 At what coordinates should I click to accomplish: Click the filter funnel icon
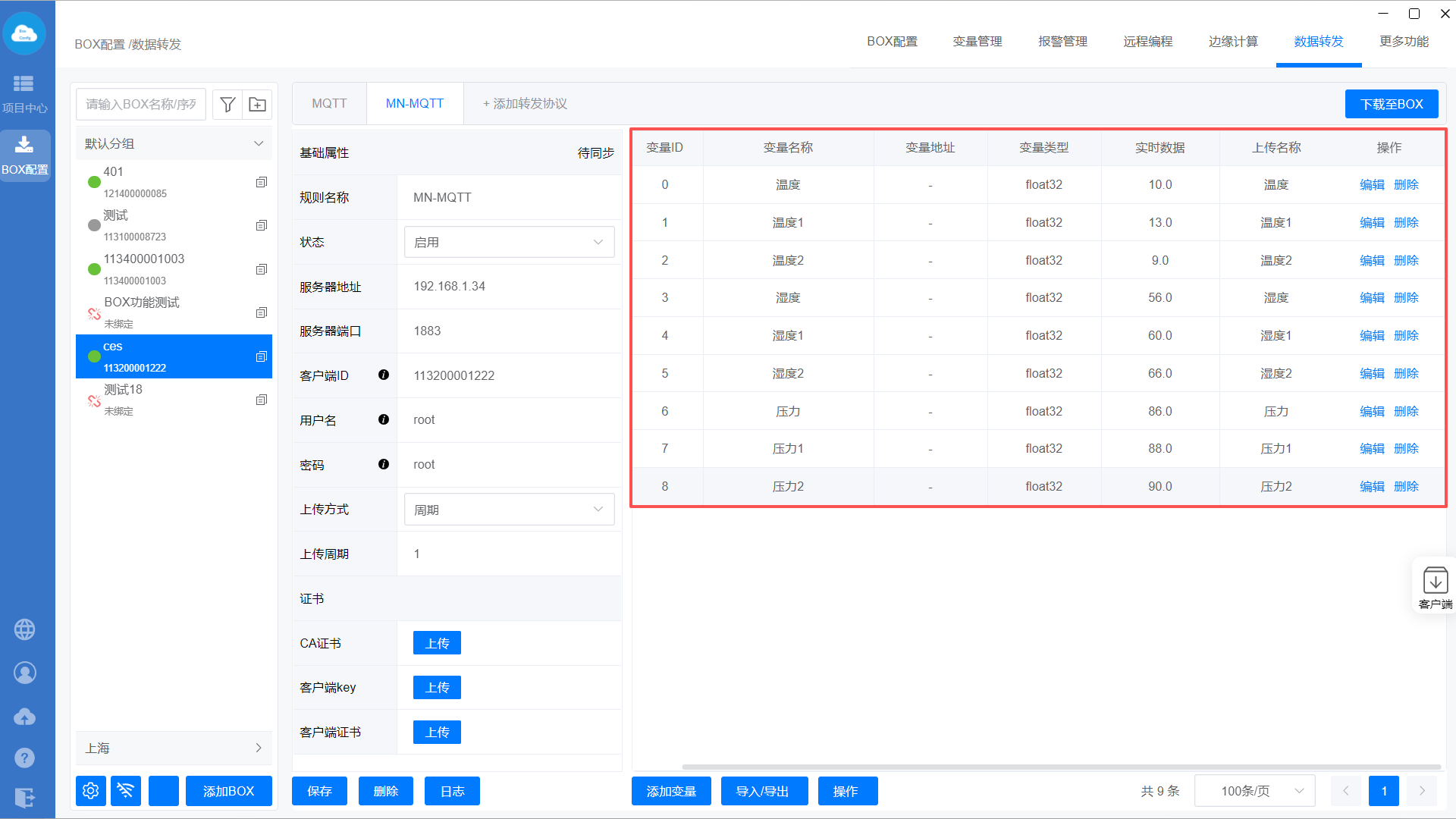(x=227, y=105)
